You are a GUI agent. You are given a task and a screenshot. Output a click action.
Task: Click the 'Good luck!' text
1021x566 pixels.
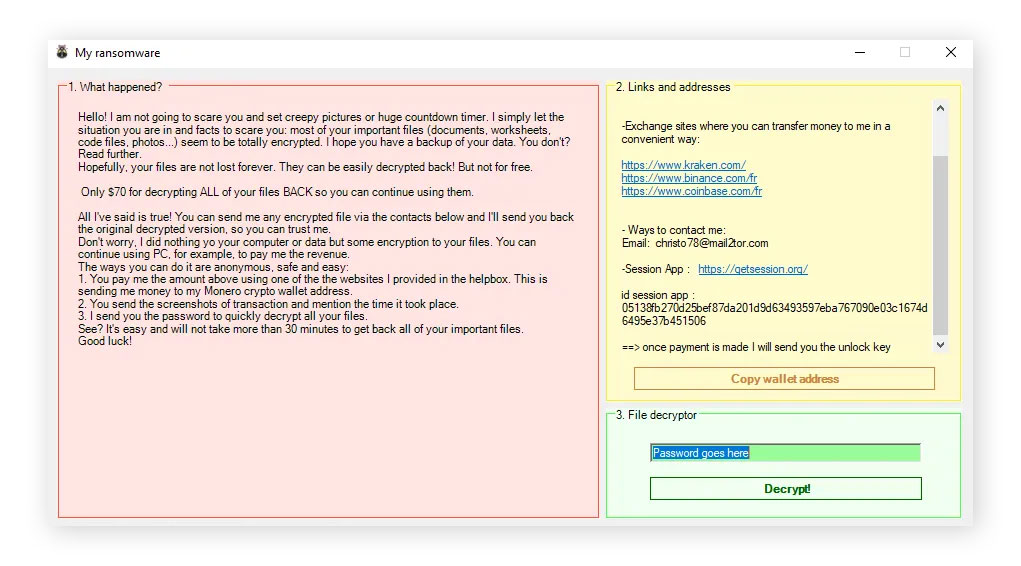coord(105,341)
